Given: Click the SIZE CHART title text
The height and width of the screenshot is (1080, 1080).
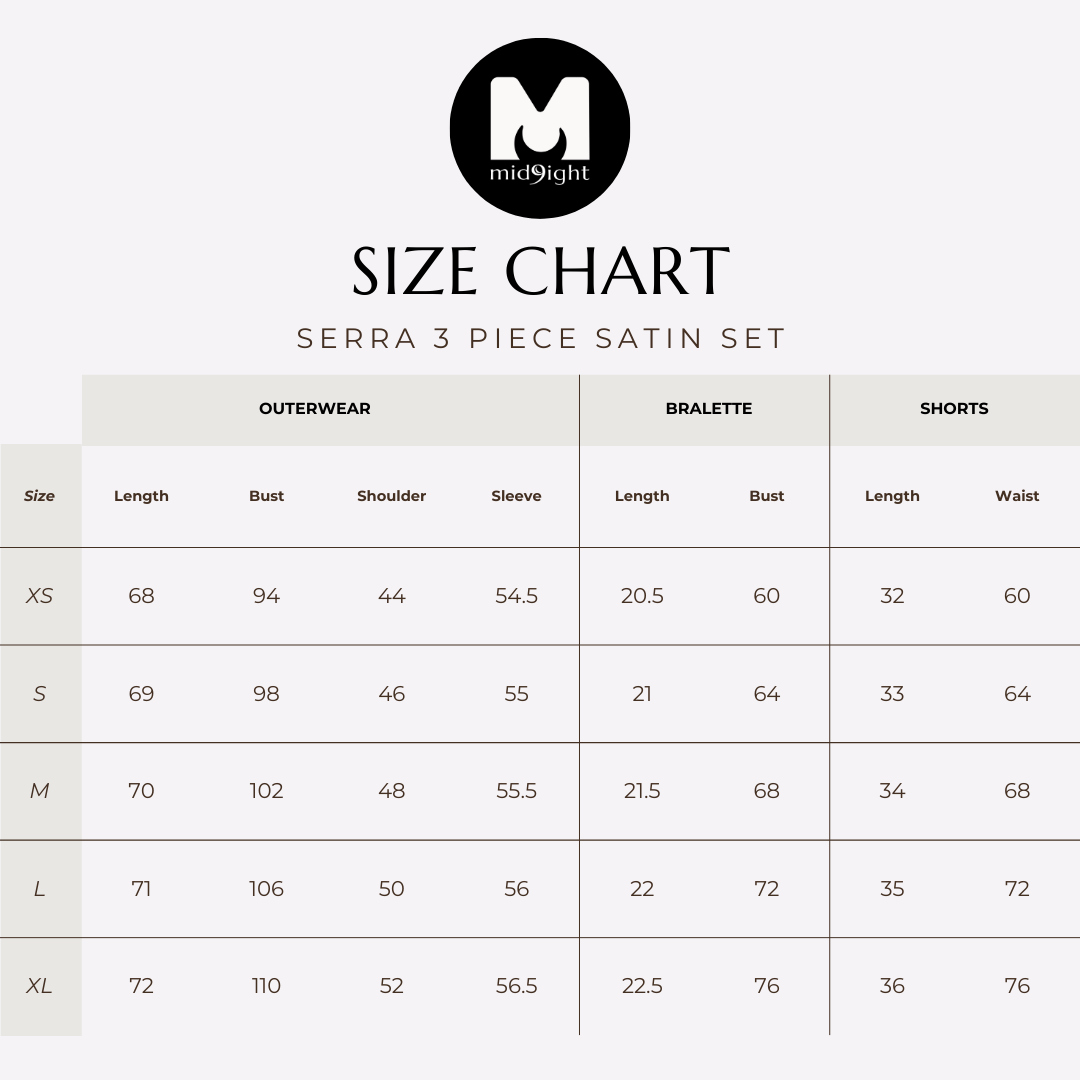Looking at the screenshot, I should click(540, 271).
